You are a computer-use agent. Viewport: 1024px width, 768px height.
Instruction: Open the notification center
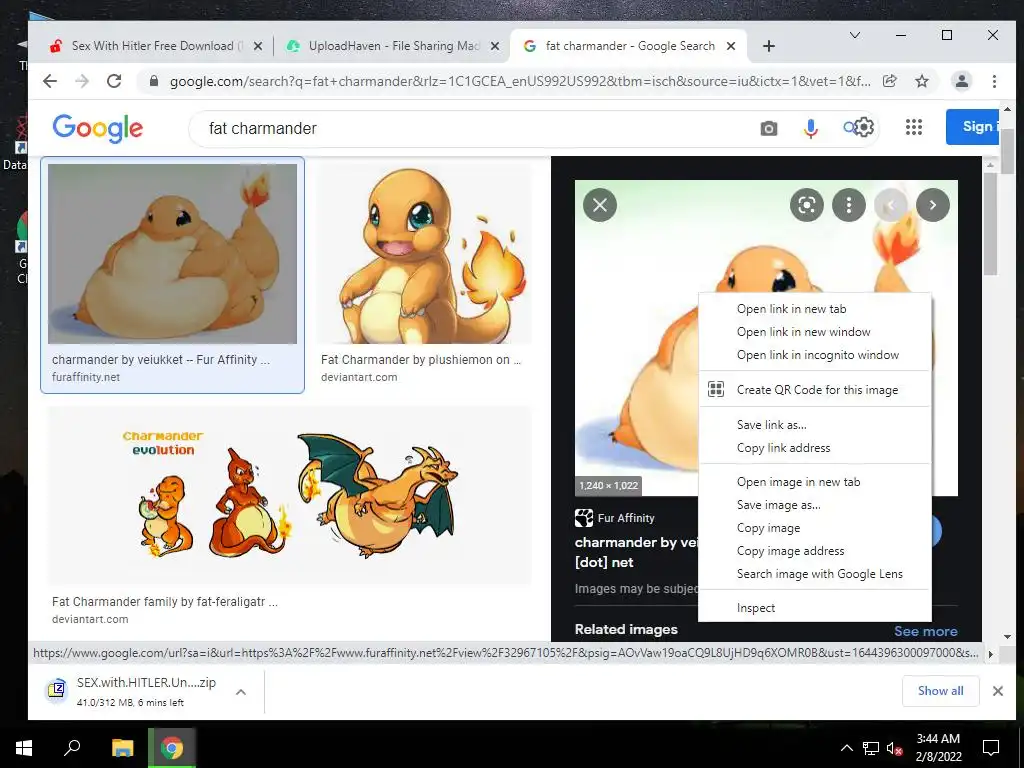tap(991, 748)
